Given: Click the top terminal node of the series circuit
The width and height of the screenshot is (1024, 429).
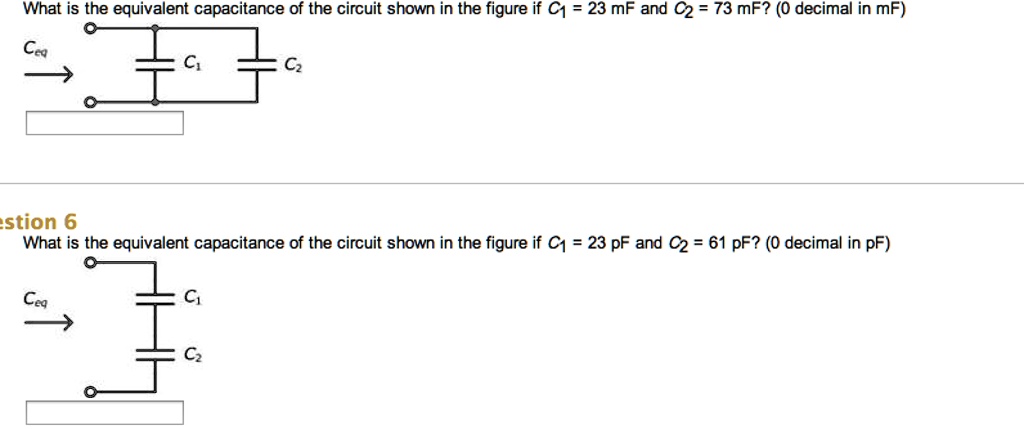Looking at the screenshot, I should coord(90,263).
